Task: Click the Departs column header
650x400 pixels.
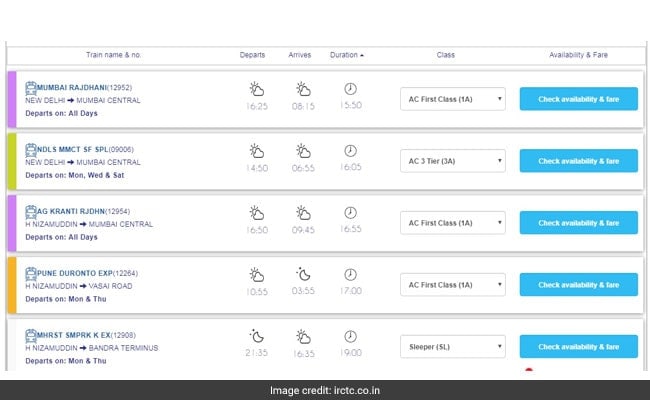Action: pos(253,55)
